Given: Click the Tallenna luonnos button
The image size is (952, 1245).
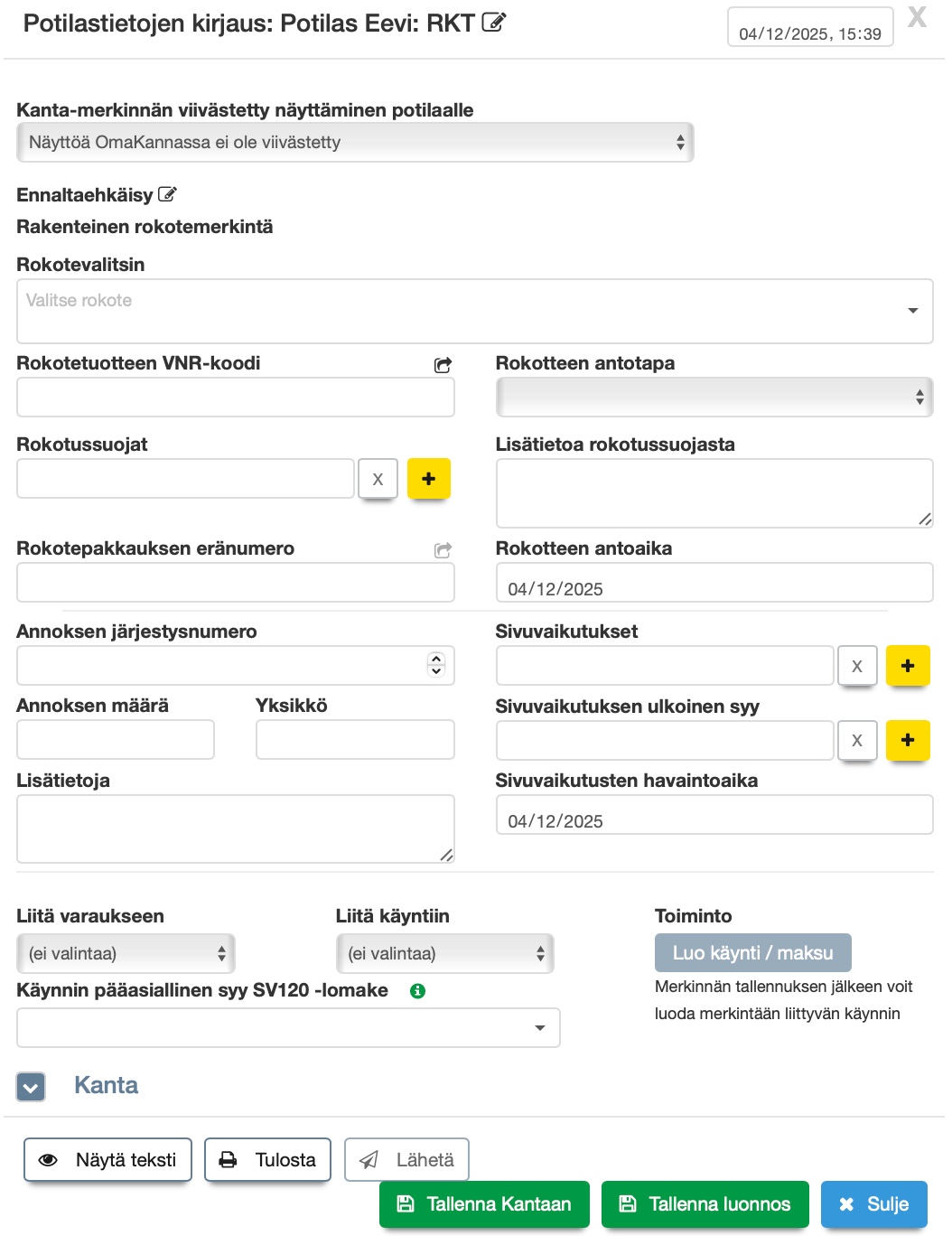Looking at the screenshot, I should (705, 1204).
